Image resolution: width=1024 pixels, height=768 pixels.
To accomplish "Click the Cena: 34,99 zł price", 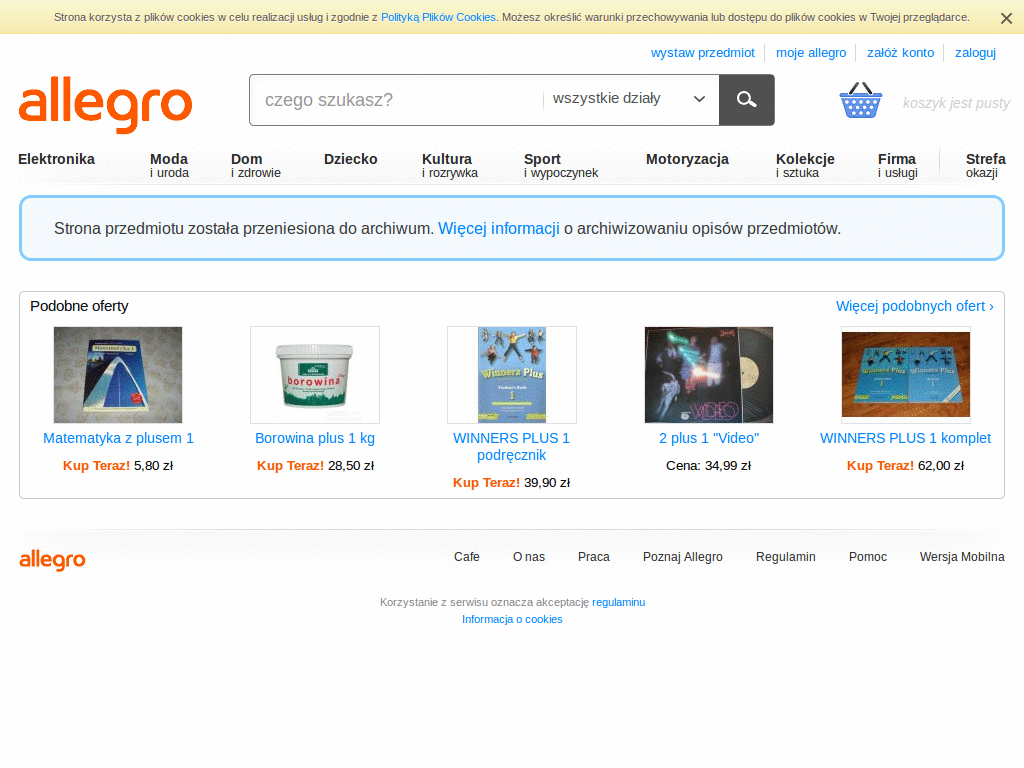I will [709, 466].
